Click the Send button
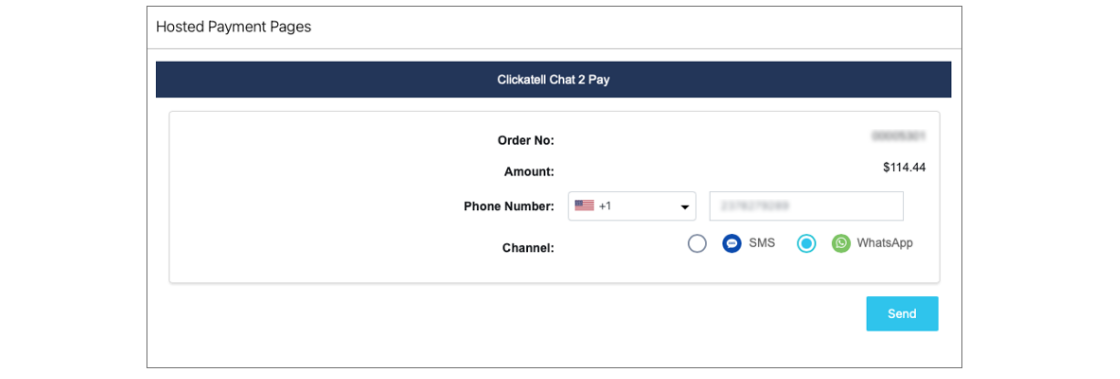This screenshot has height=379, width=1120. point(902,314)
